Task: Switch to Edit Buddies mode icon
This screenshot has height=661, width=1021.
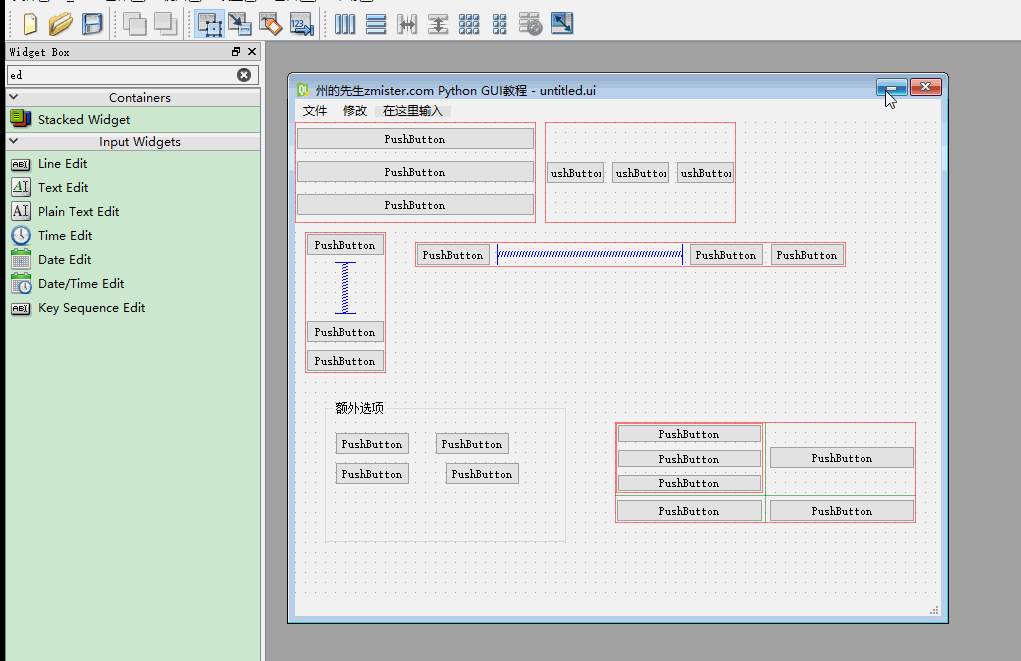Action: coord(271,24)
